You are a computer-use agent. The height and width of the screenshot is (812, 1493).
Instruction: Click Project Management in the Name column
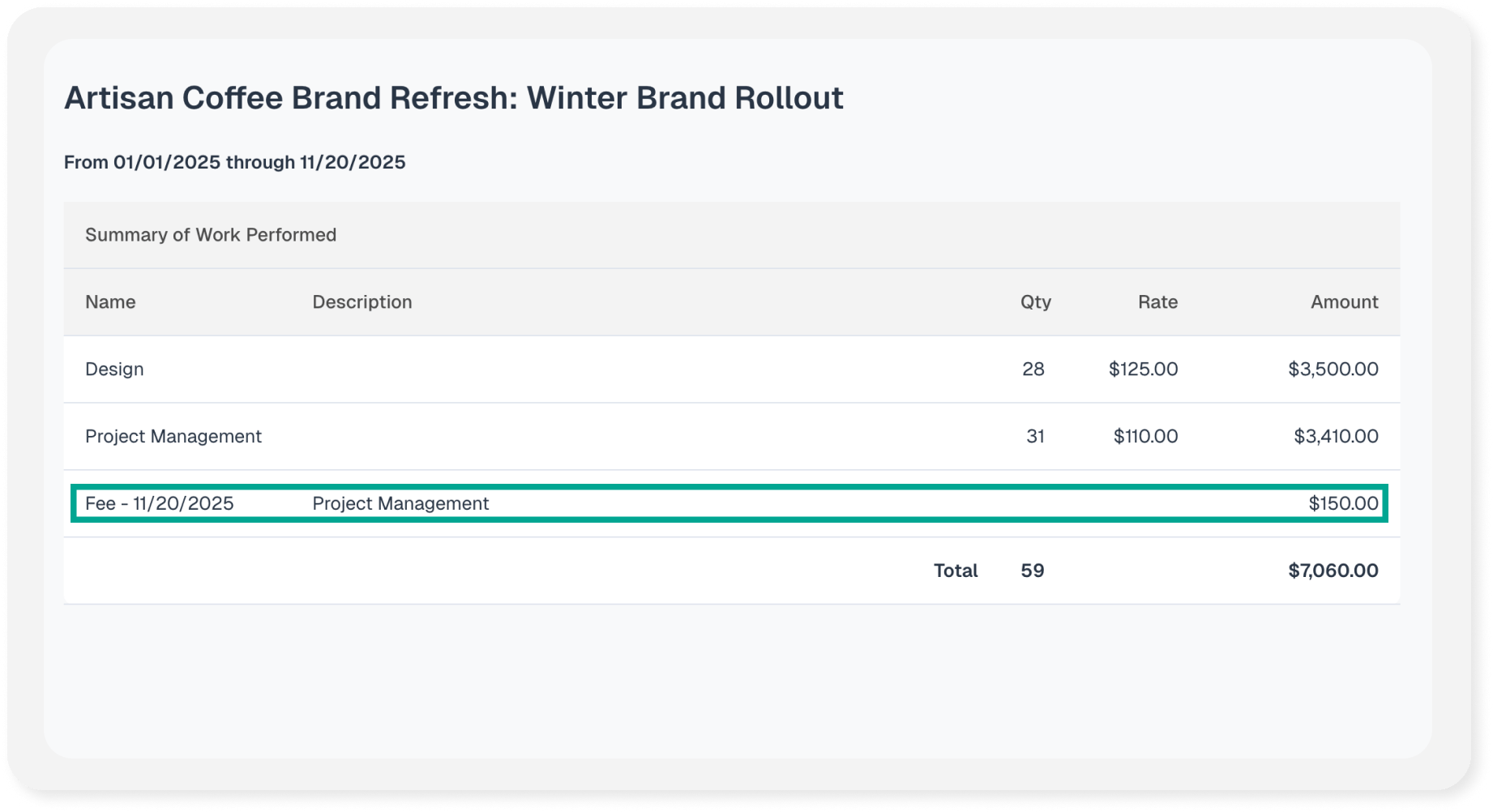pyautogui.click(x=173, y=437)
